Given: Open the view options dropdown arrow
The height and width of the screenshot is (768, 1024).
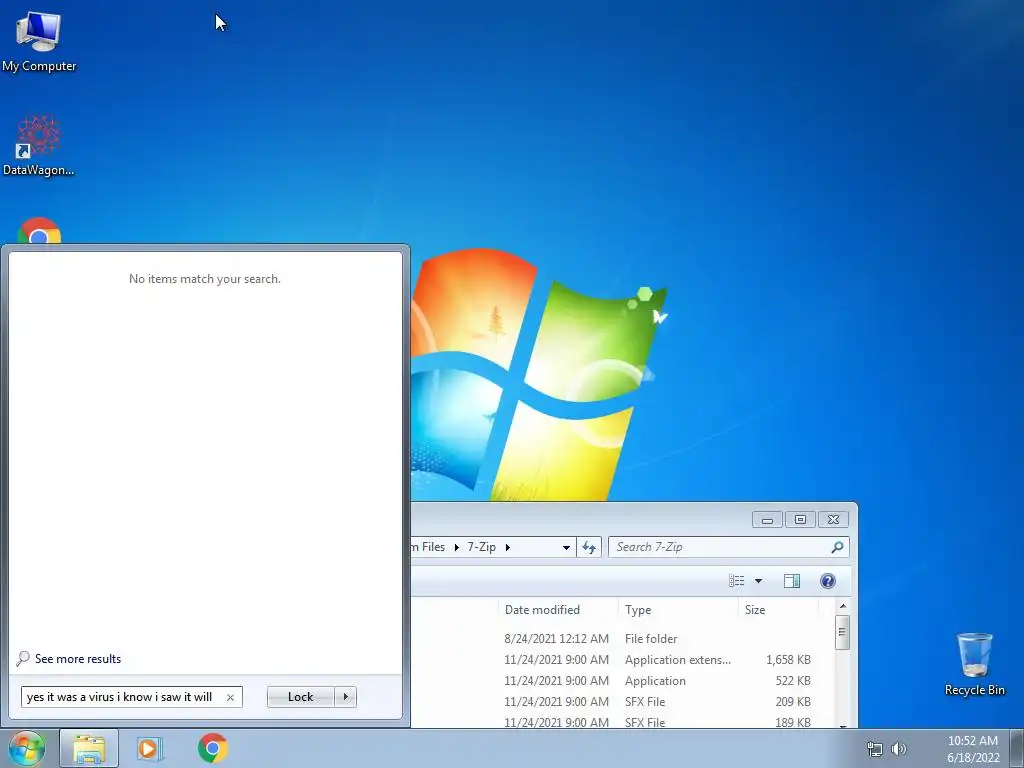Looking at the screenshot, I should tap(758, 581).
